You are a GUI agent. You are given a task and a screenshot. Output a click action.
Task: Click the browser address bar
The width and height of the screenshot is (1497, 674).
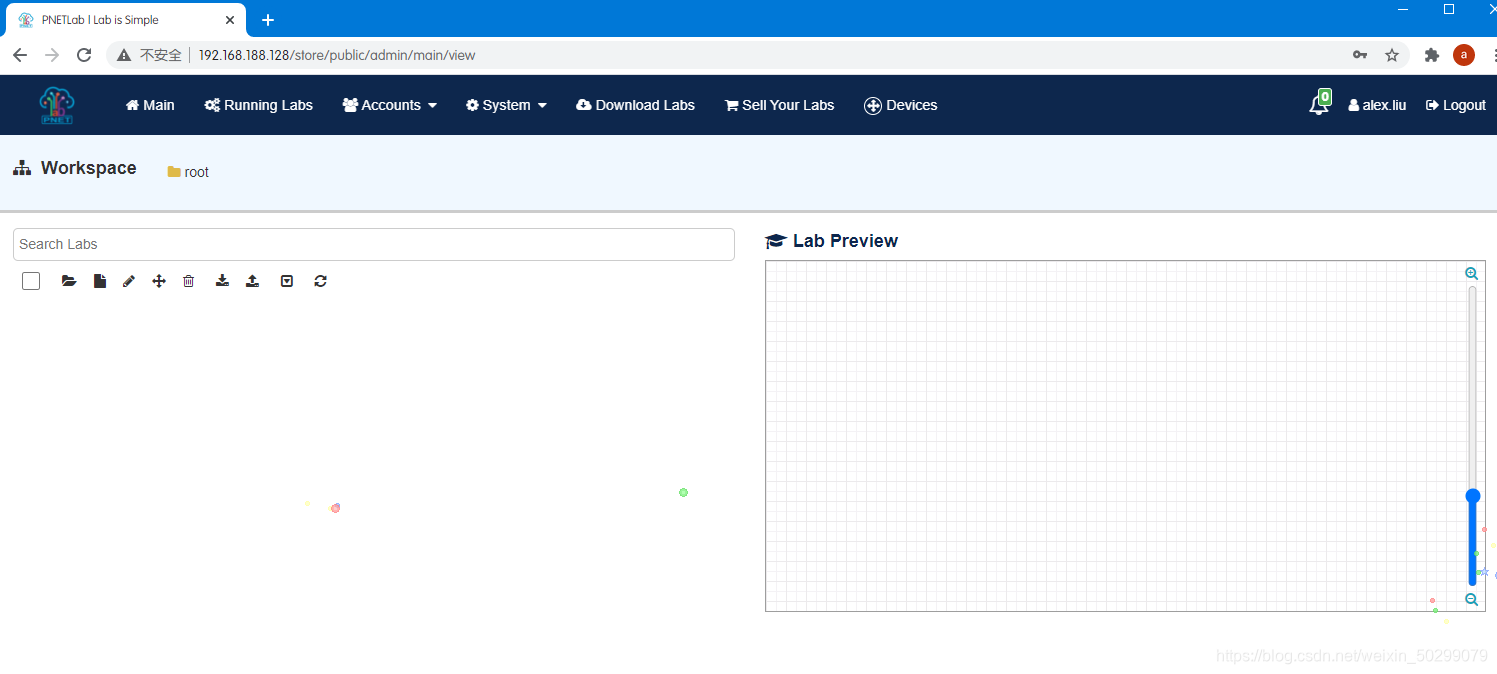758,55
